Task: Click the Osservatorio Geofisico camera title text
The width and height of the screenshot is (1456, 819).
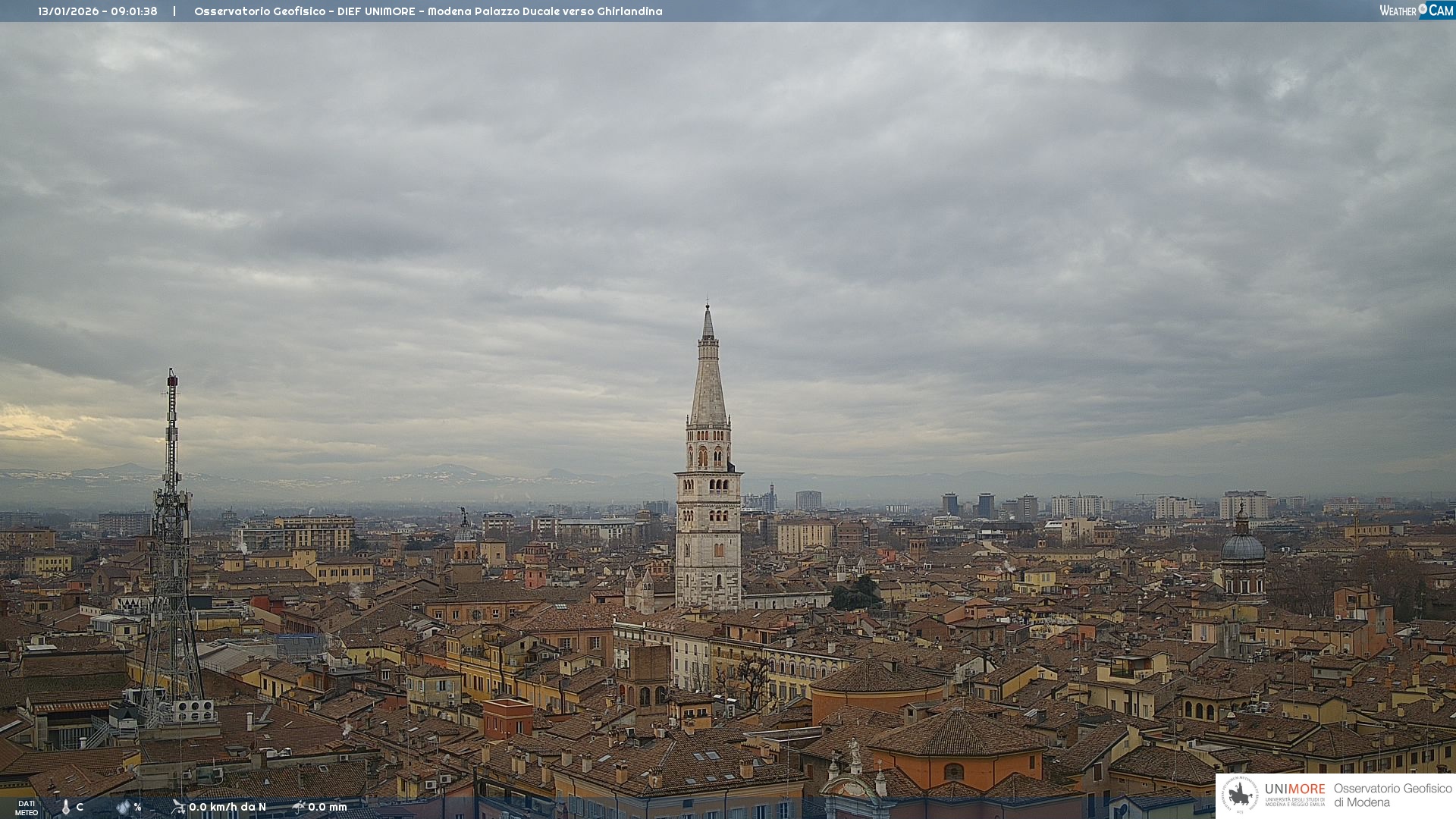Action: click(428, 11)
